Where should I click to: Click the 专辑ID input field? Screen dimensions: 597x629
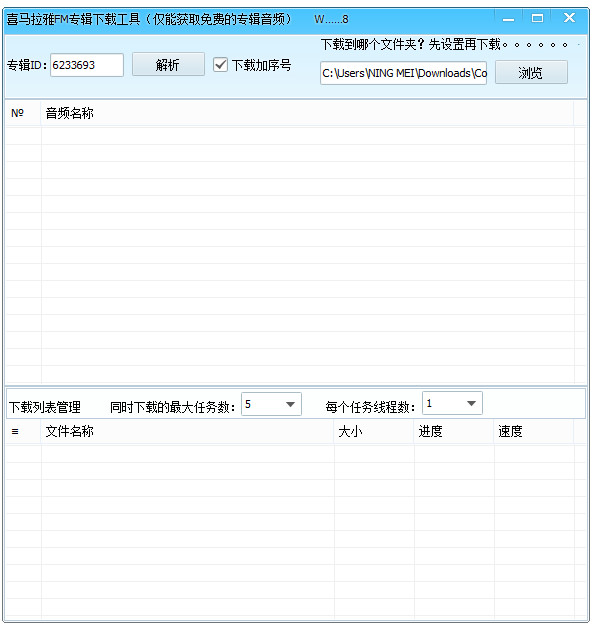pos(87,65)
